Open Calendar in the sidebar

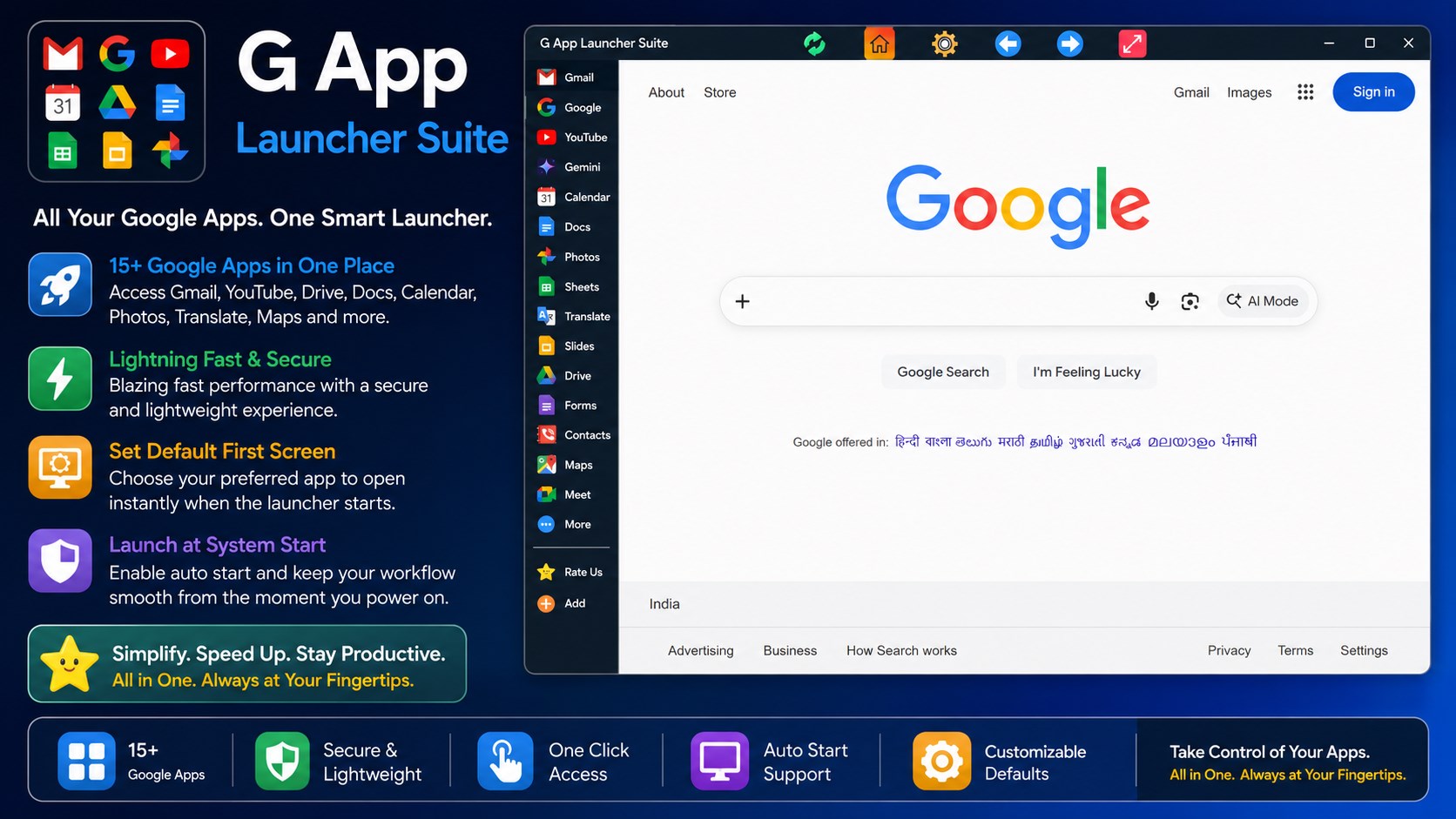[571, 198]
